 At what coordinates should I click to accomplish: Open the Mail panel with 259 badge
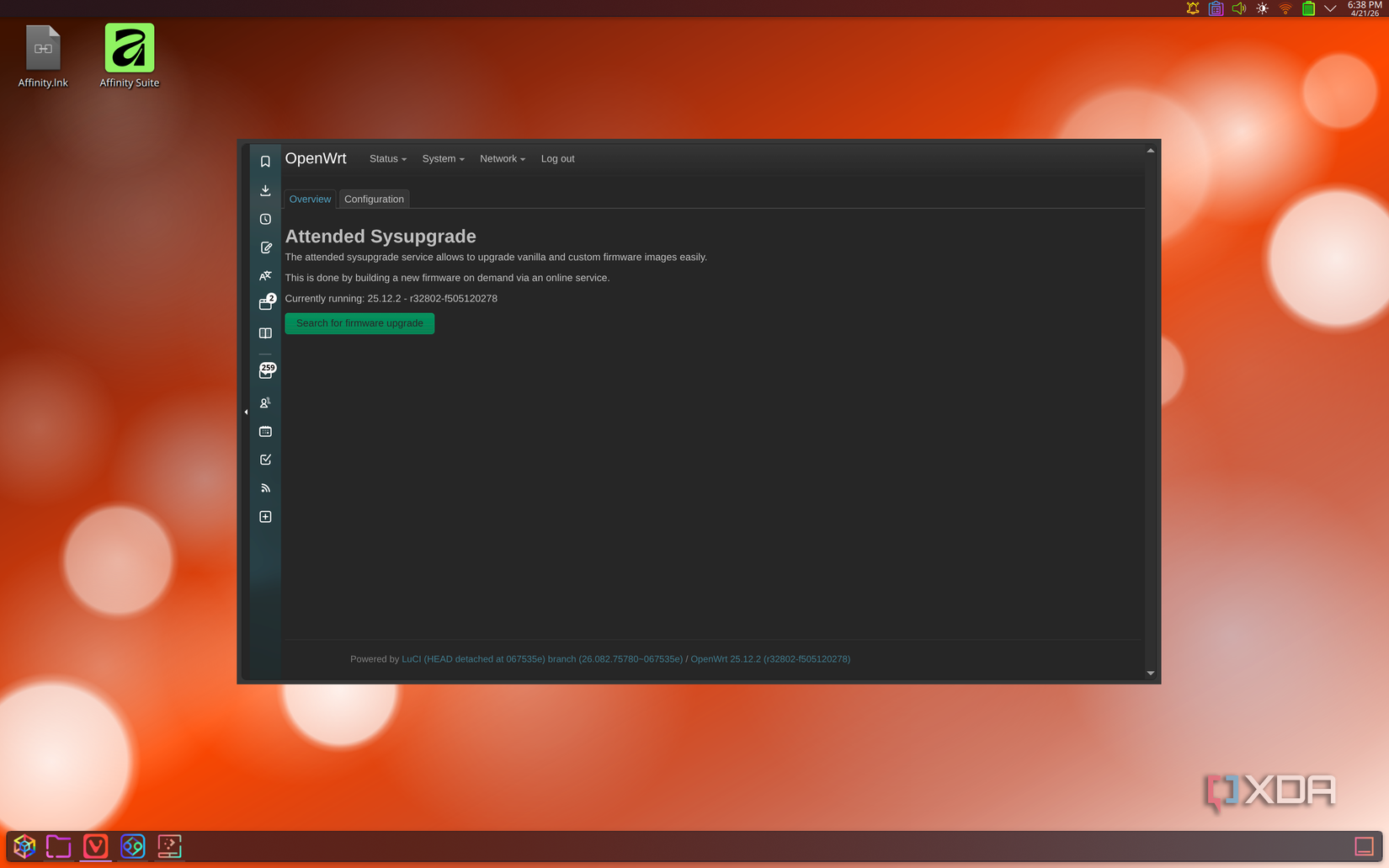(266, 371)
